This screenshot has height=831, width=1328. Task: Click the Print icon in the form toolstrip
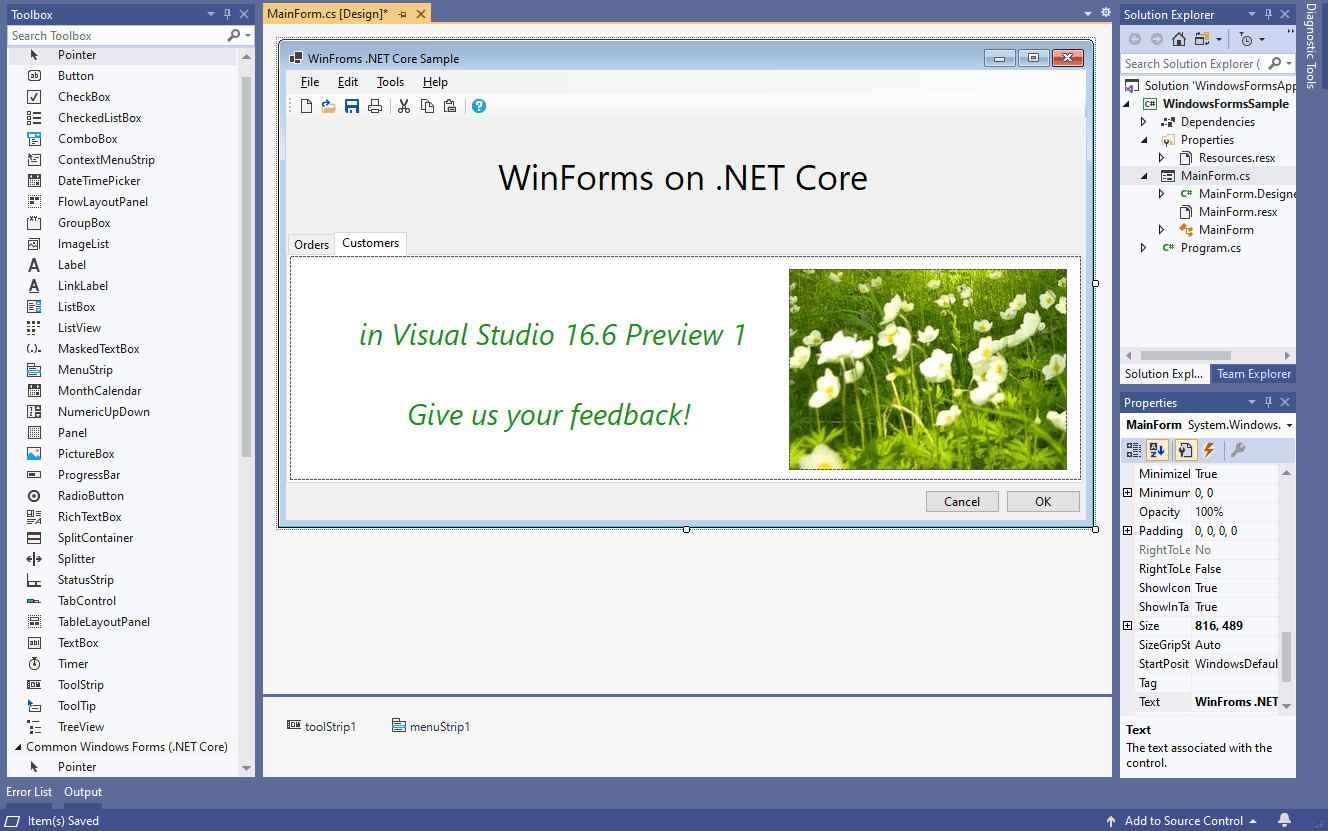point(375,106)
